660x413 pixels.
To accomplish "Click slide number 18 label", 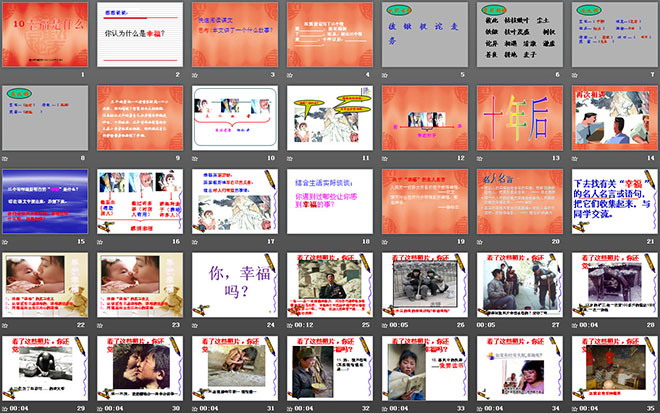I will tap(366, 242).
